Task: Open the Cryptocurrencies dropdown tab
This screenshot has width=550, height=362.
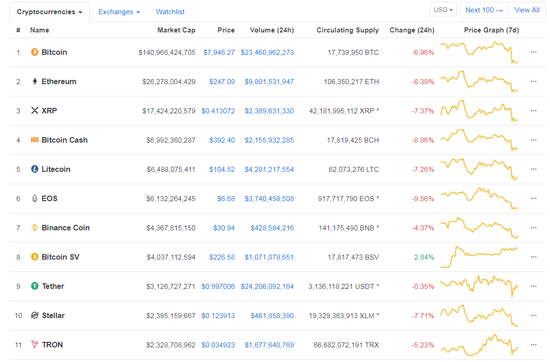Action: [x=49, y=12]
